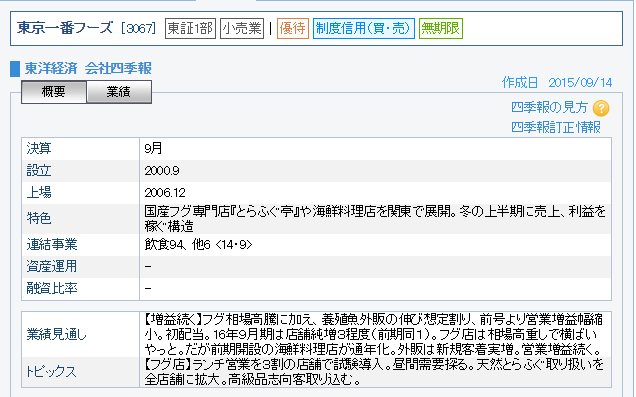Click the 上場 row label
Screen dimensions: 636x397
click(39, 192)
